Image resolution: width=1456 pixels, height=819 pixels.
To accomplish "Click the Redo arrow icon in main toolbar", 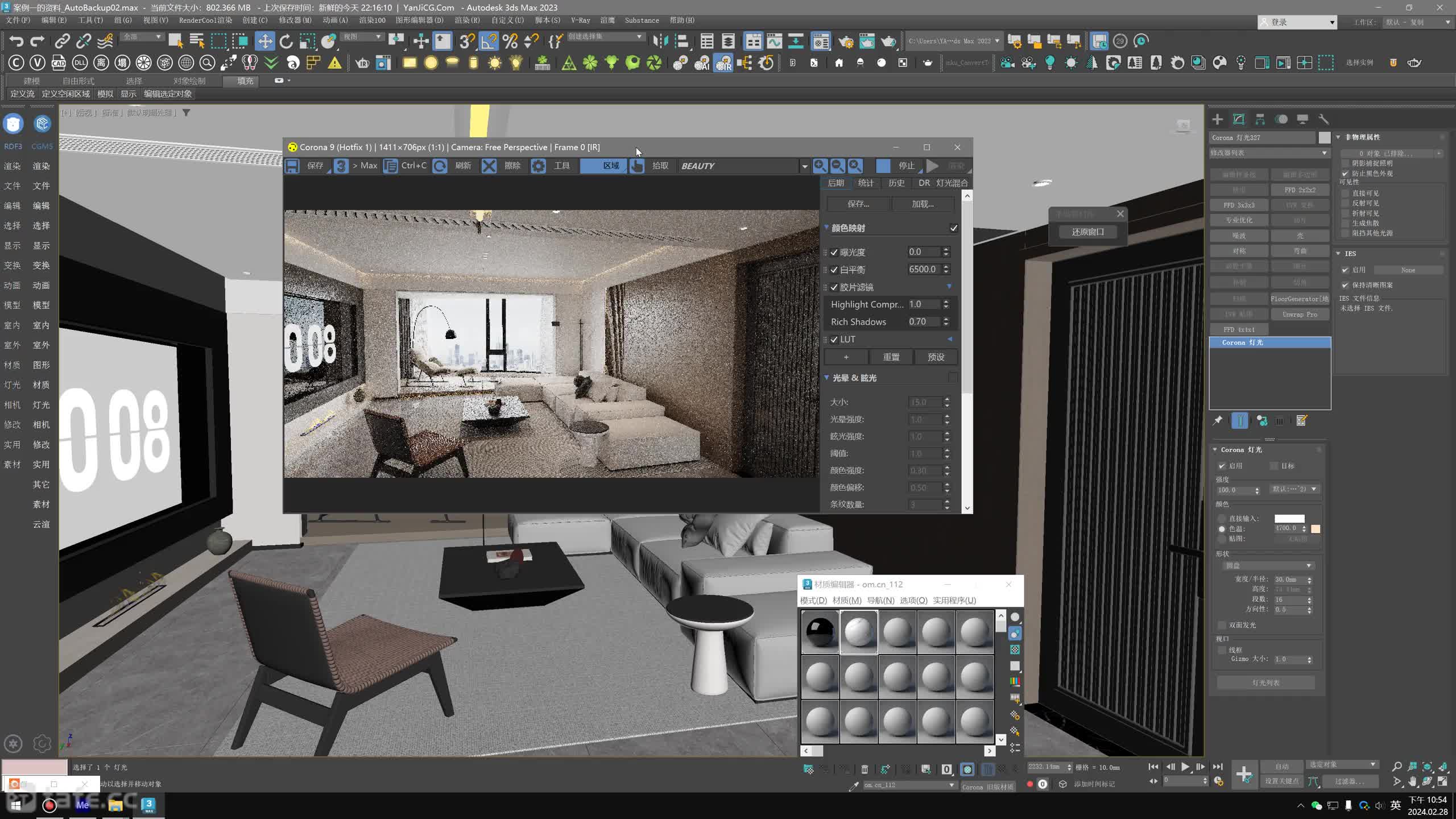I will coord(37,41).
